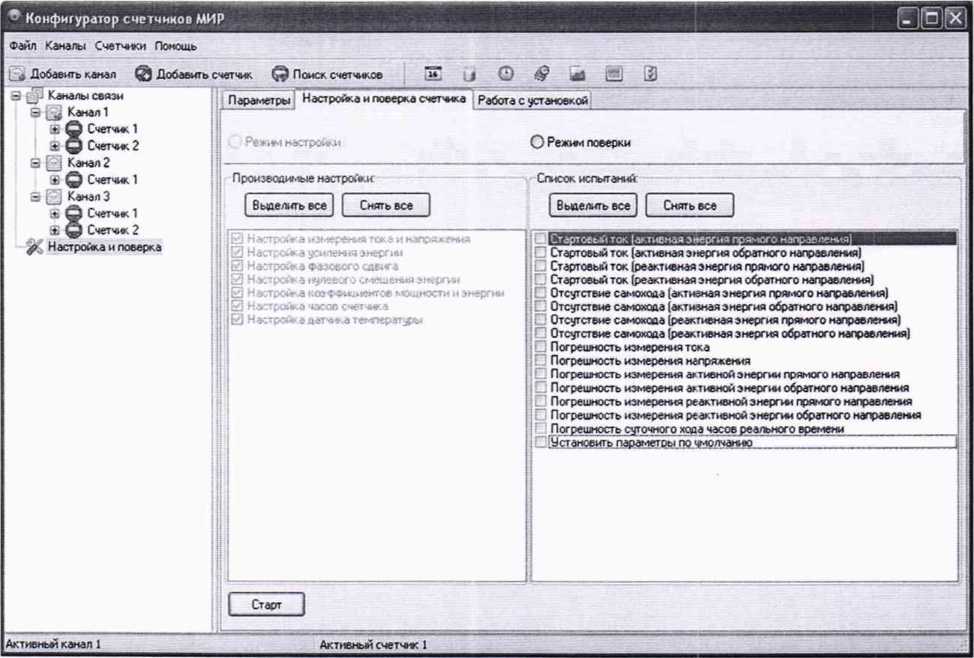Click the bin-shaped toolbar icon after calendar
The width and height of the screenshot is (974, 658).
tap(469, 75)
